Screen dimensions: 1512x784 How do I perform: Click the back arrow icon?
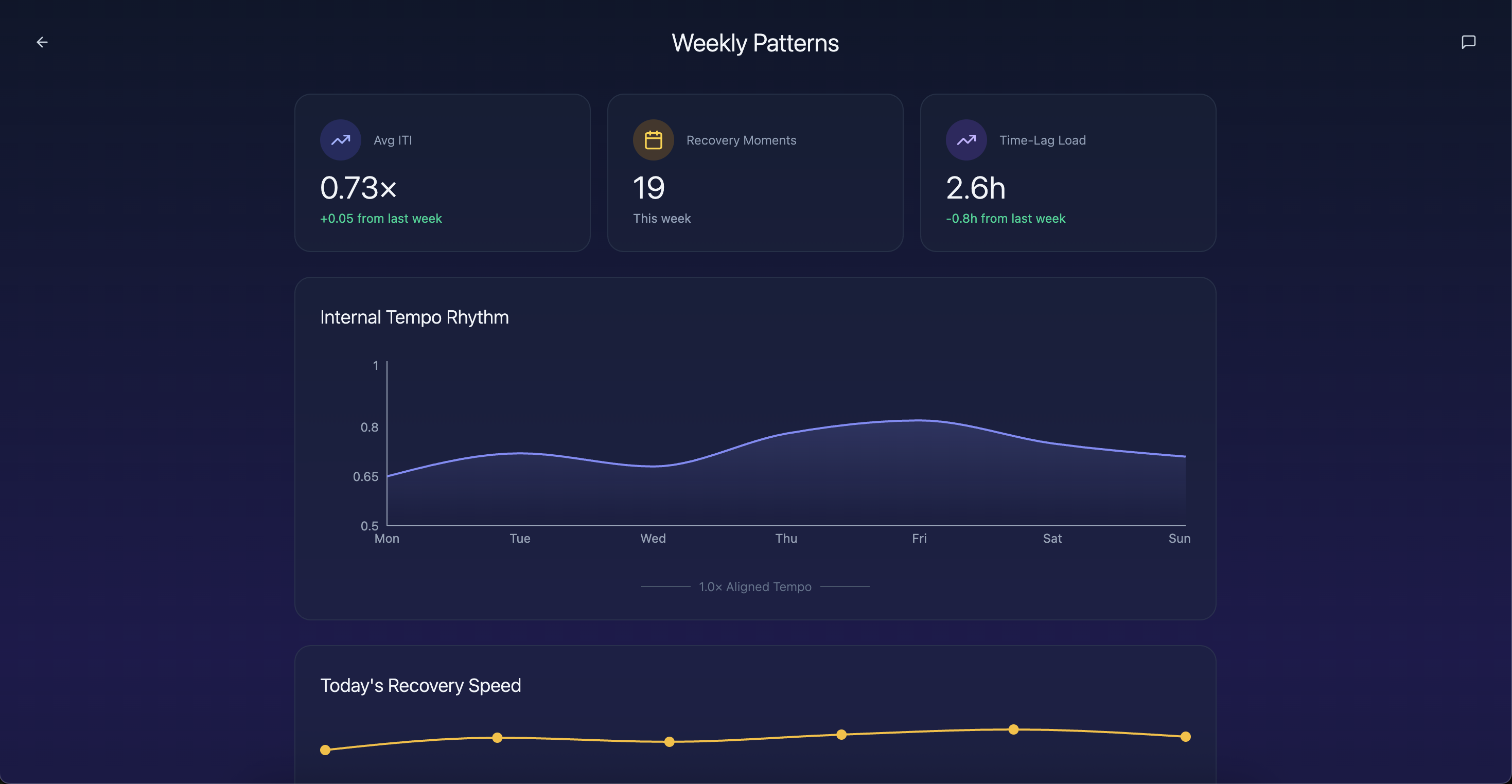tap(42, 42)
